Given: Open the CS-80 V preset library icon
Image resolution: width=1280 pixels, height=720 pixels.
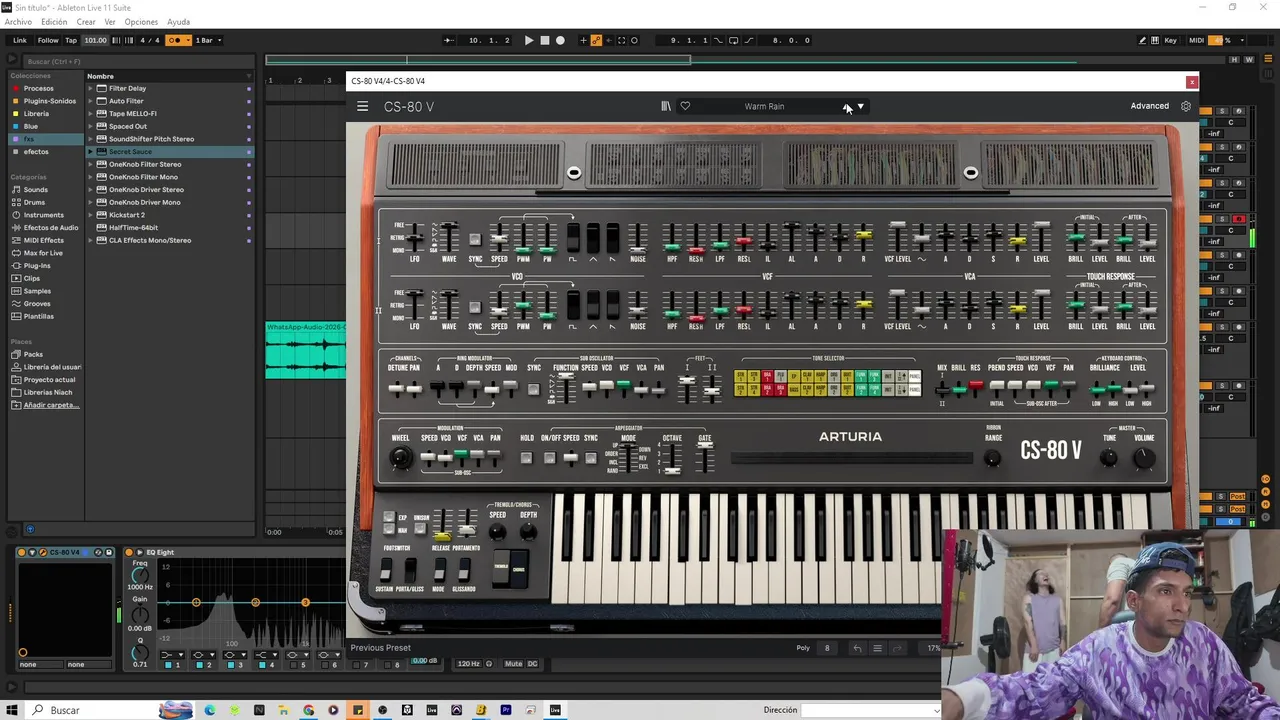Looking at the screenshot, I should [666, 106].
